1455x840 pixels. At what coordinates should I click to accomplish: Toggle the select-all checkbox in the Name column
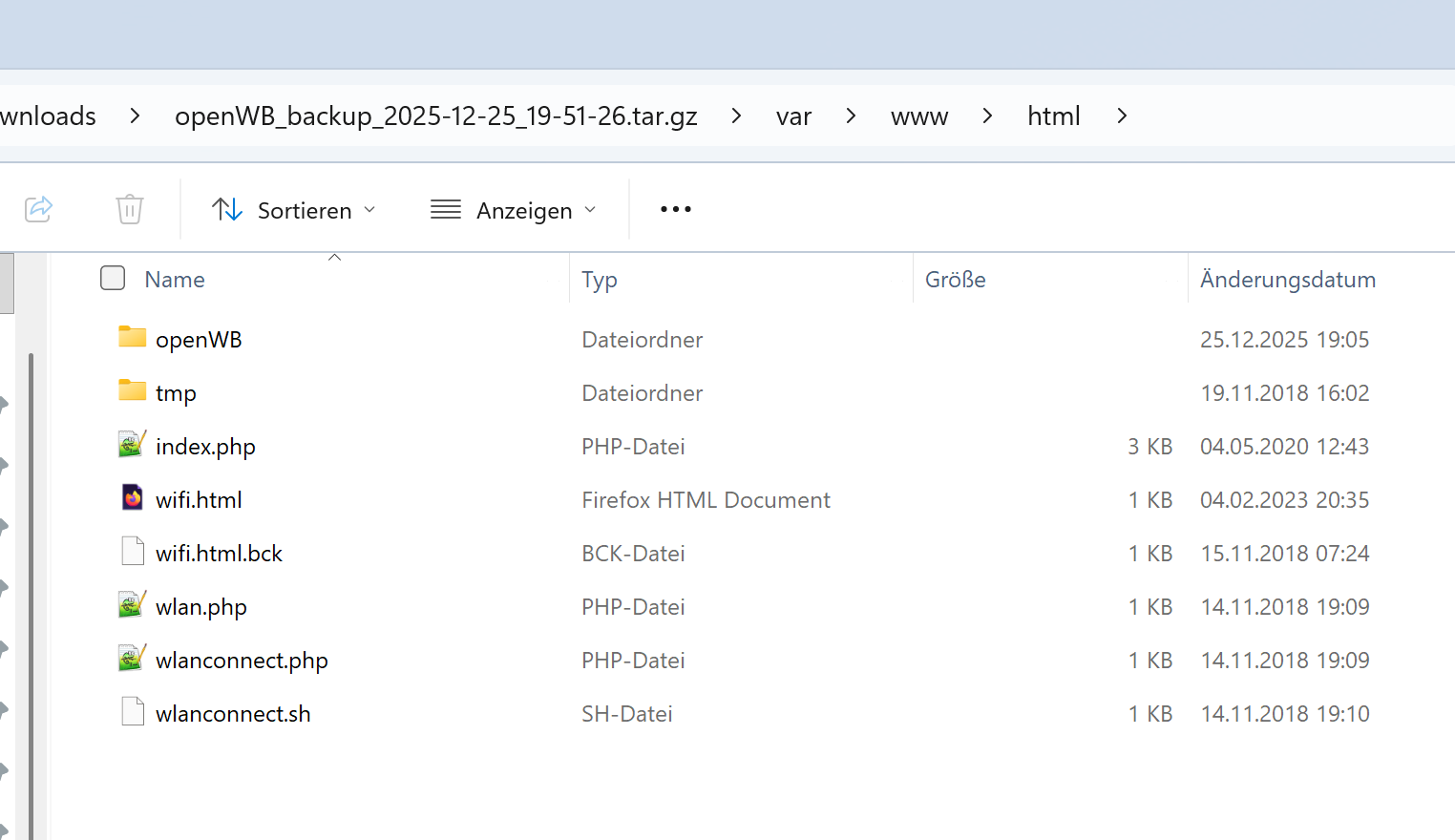tap(112, 278)
